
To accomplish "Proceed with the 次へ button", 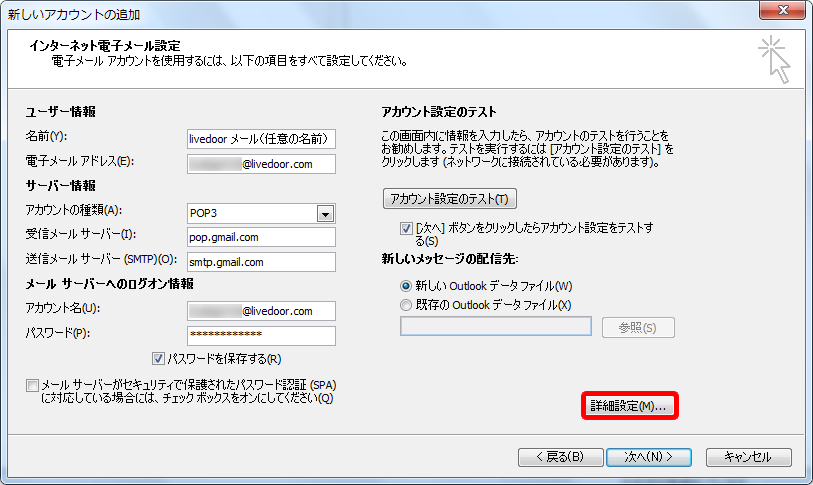I will coord(647,457).
